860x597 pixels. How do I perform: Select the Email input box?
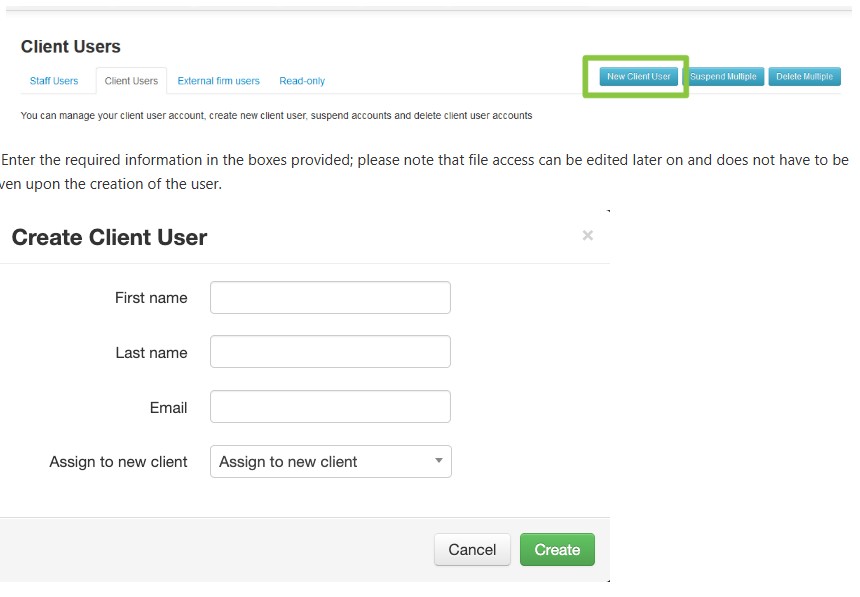[330, 407]
